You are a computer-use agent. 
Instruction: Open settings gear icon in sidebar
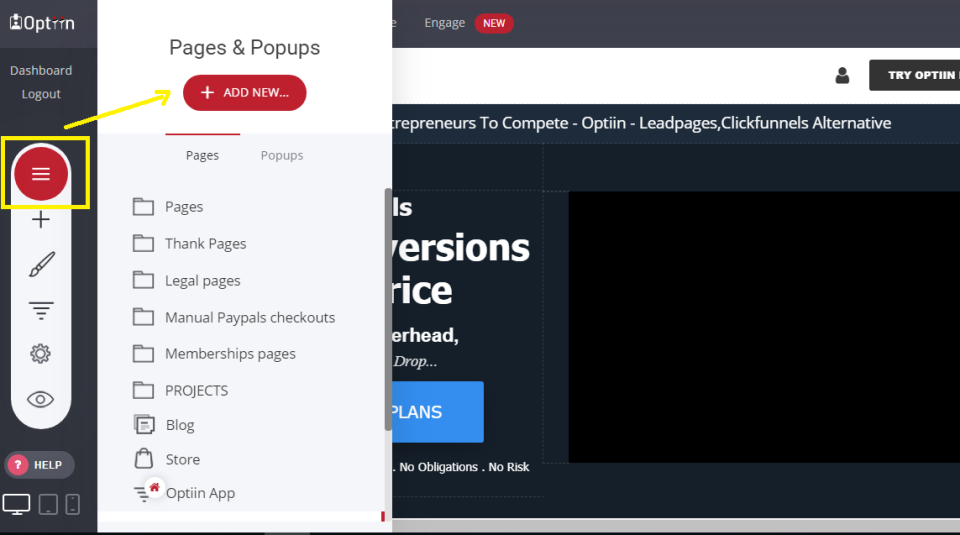[40, 353]
